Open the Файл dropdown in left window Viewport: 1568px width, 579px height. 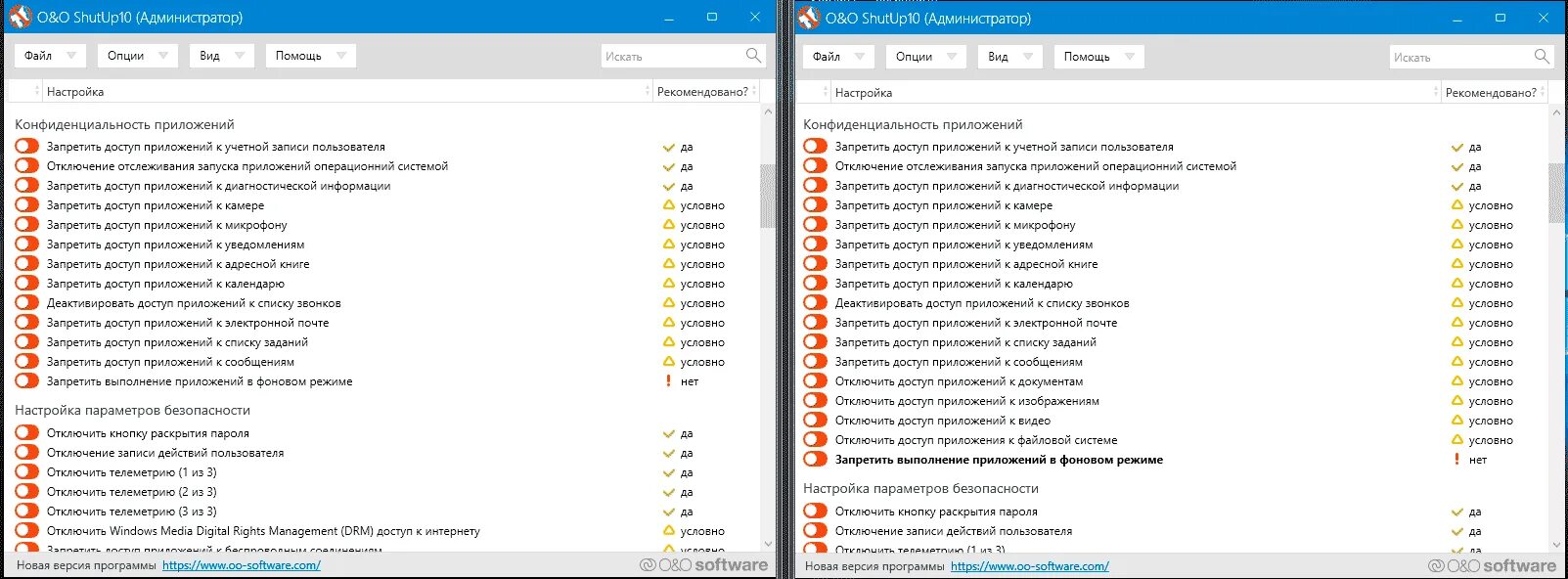(51, 56)
